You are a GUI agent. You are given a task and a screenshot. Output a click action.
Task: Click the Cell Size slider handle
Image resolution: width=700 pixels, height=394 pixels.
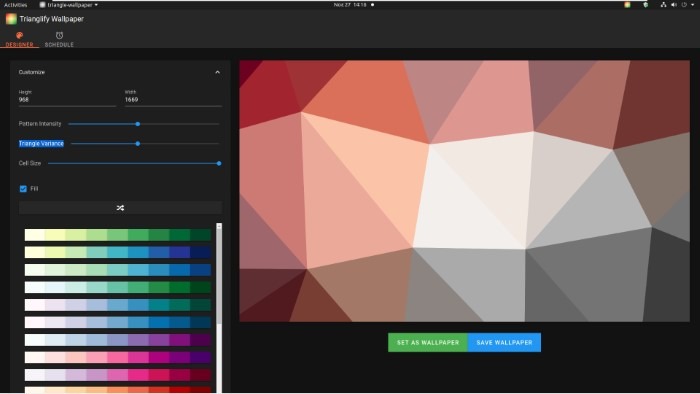219,163
